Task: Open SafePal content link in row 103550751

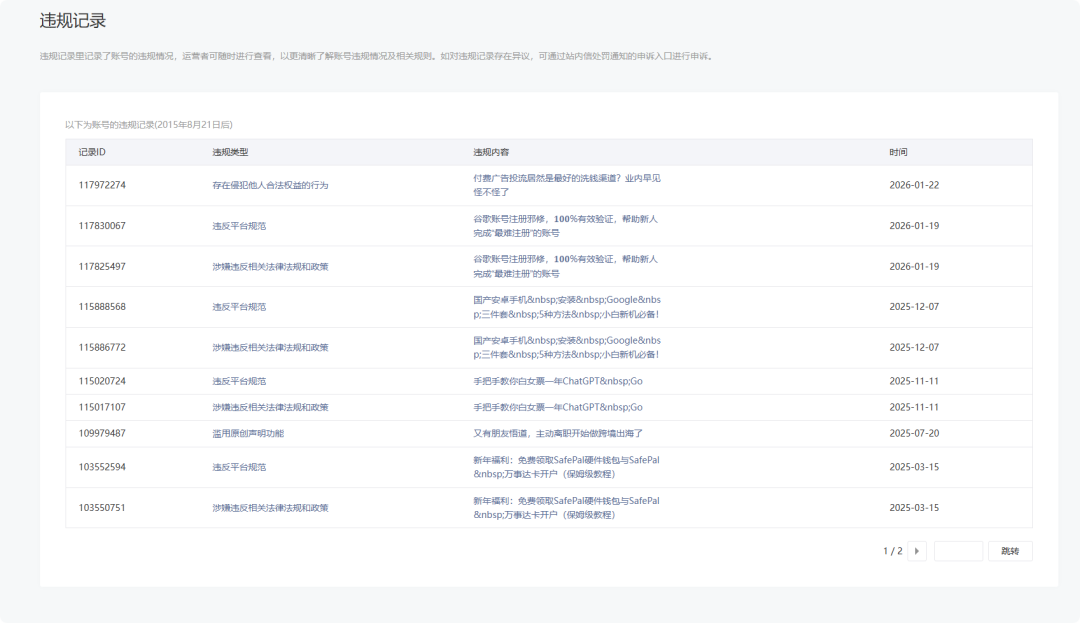Action: [566, 508]
